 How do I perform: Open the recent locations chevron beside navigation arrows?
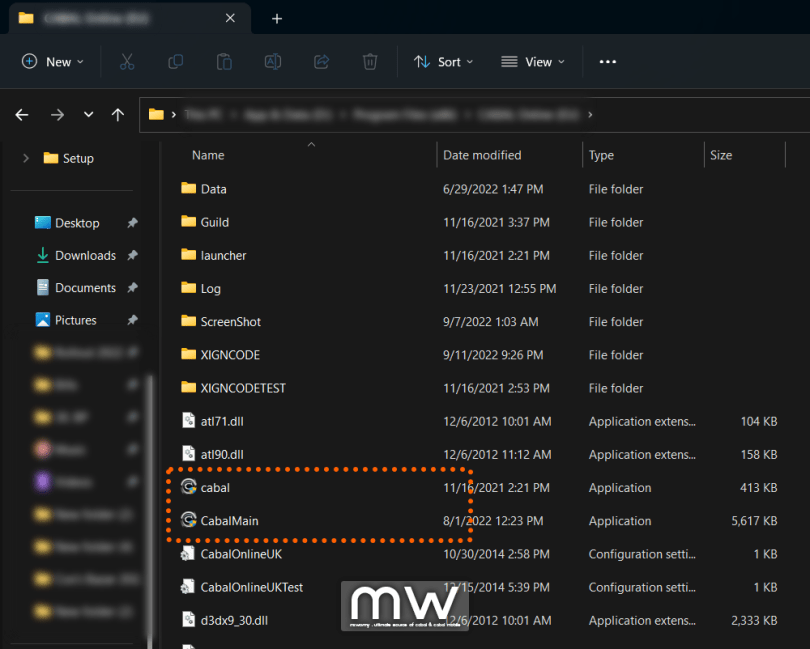point(88,115)
